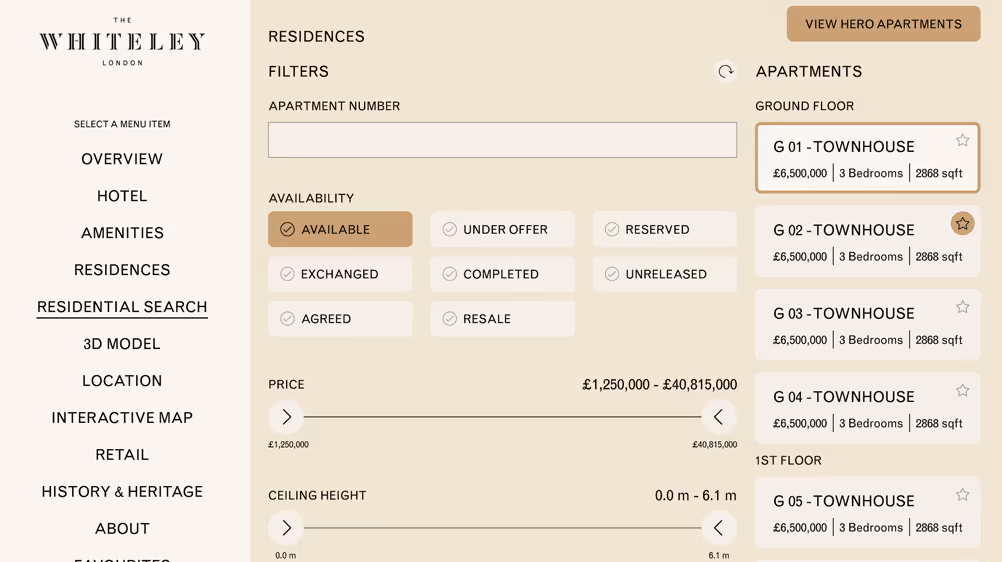
Task: Select the Resale filter option
Action: 502,319
